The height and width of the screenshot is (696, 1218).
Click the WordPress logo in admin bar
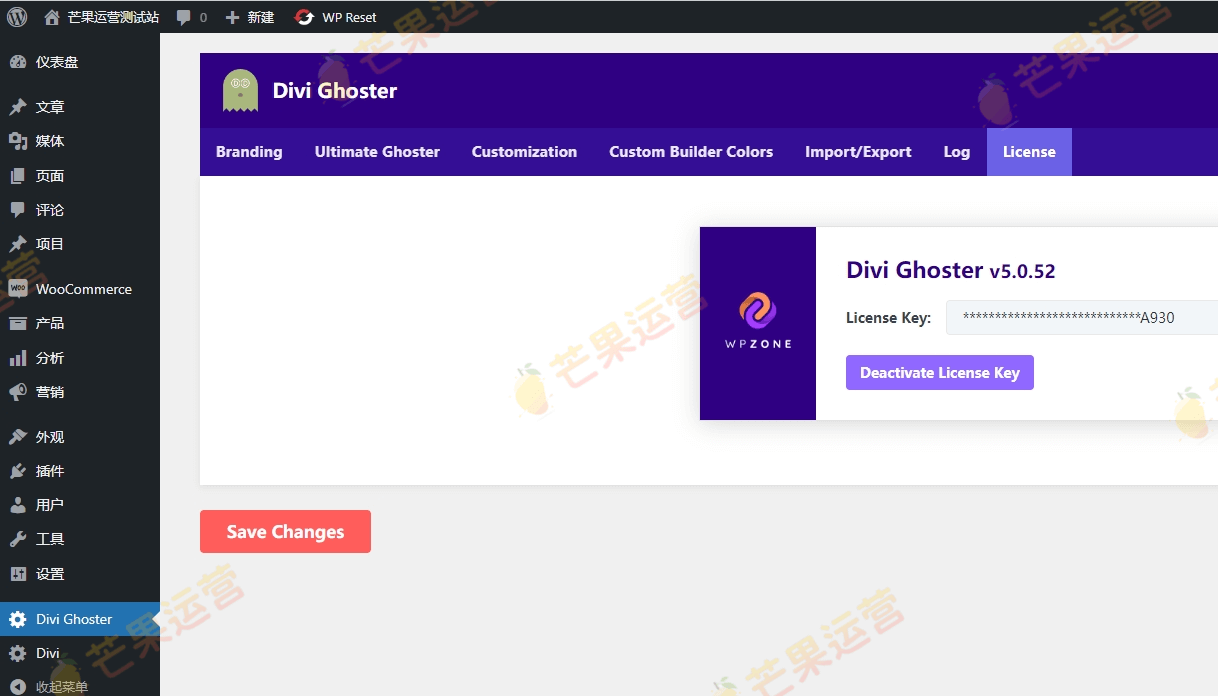click(16, 16)
